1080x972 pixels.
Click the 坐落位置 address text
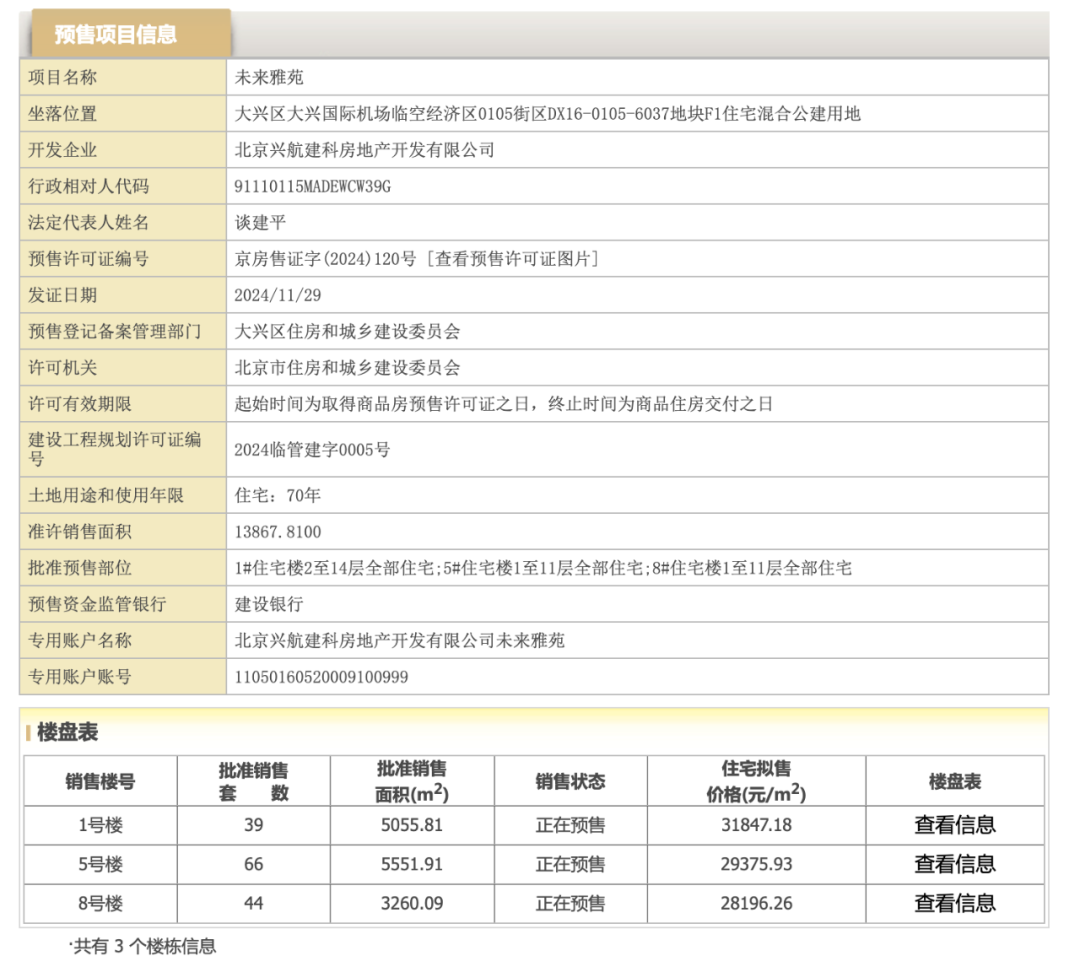tap(548, 114)
